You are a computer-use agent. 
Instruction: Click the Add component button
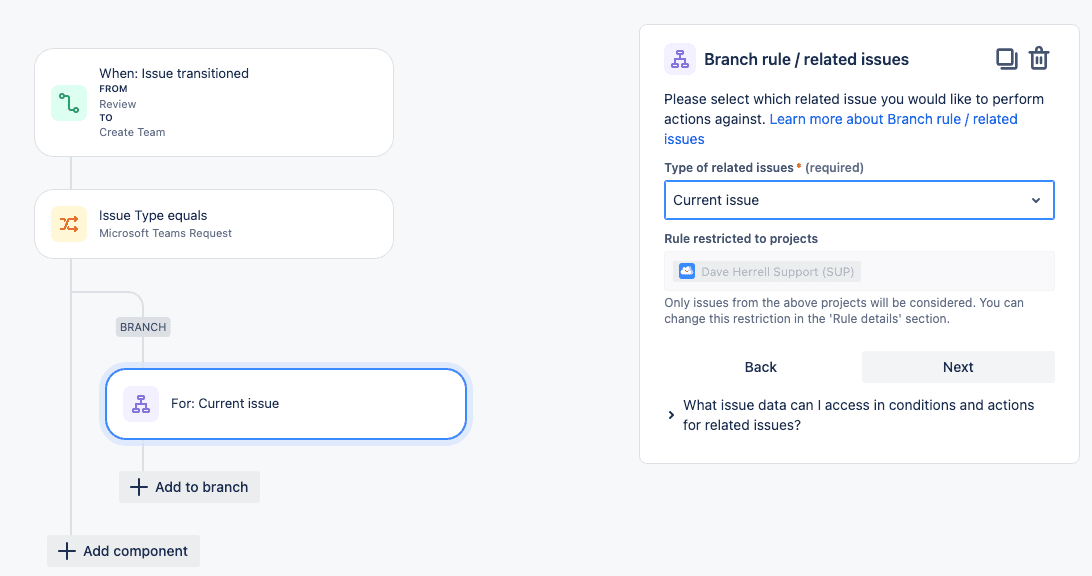(123, 551)
